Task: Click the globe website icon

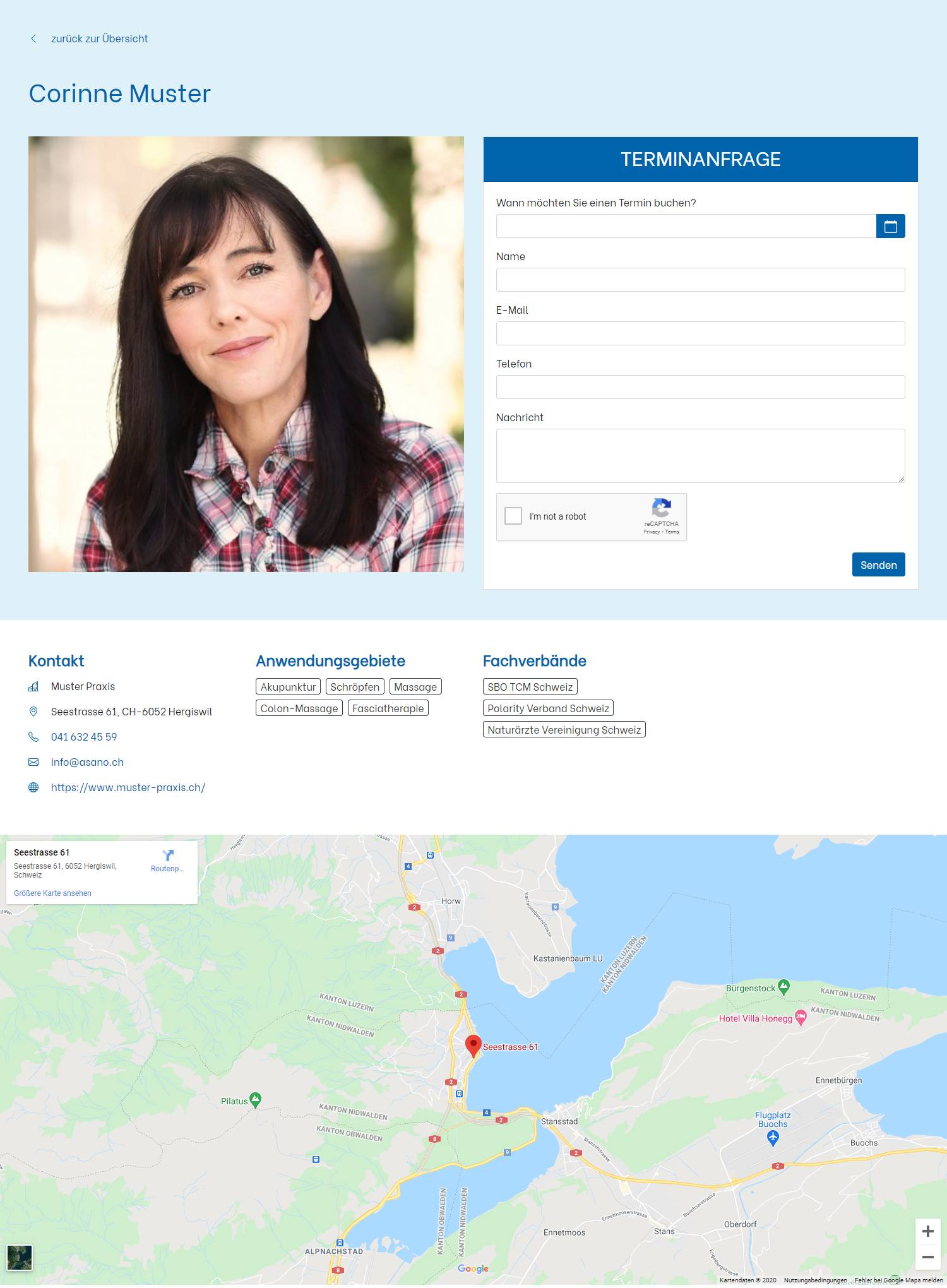Action: pos(33,787)
